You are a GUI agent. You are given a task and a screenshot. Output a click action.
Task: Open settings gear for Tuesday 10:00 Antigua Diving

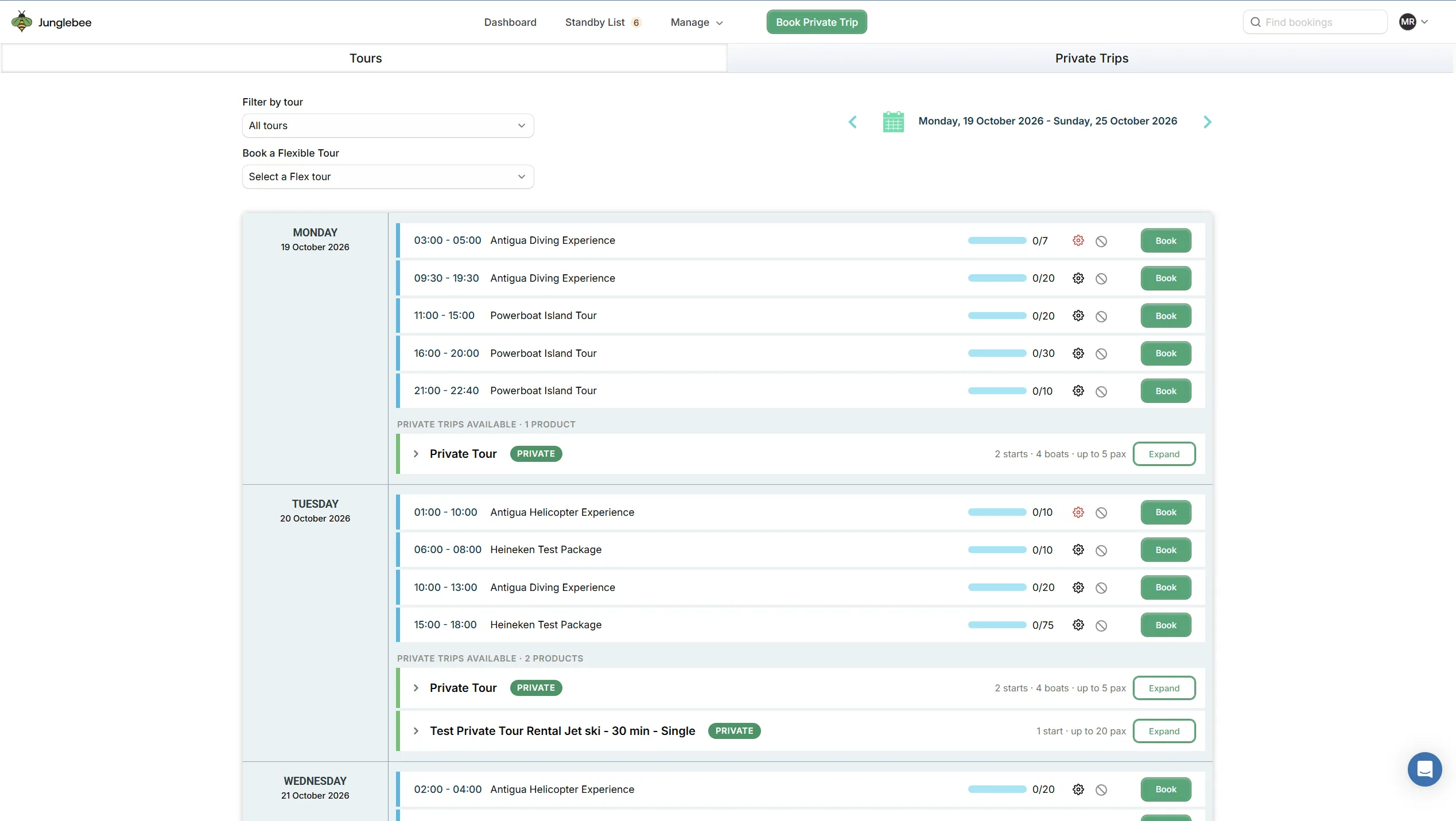(1078, 587)
